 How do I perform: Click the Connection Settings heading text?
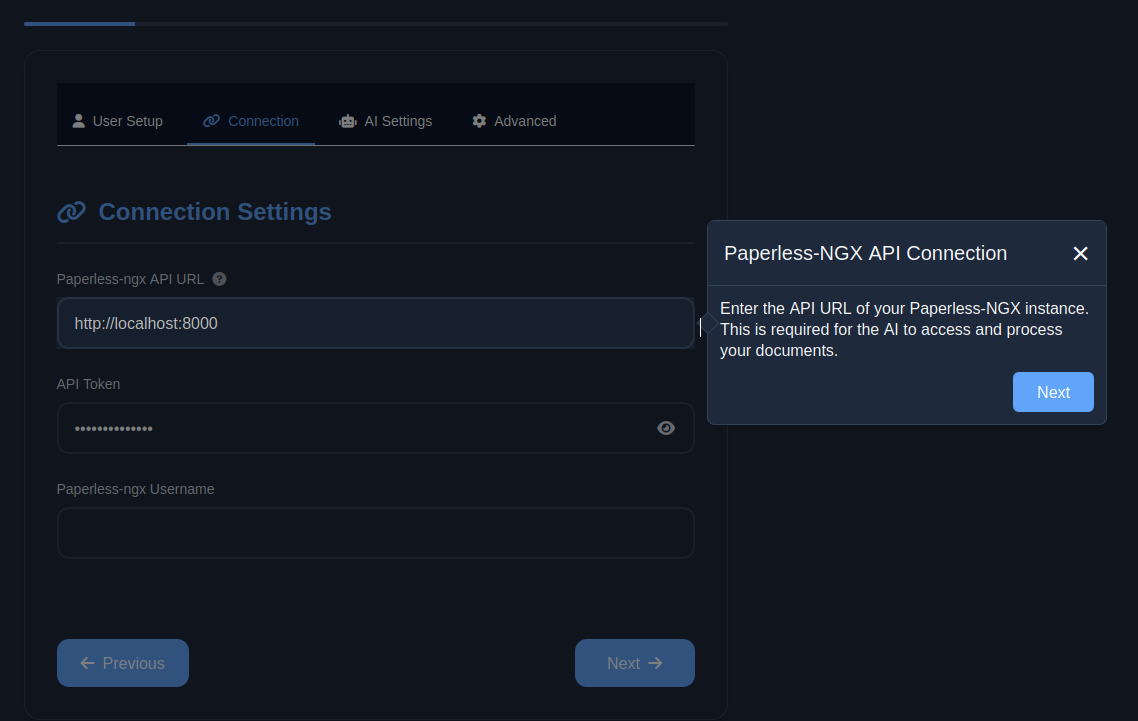(215, 212)
